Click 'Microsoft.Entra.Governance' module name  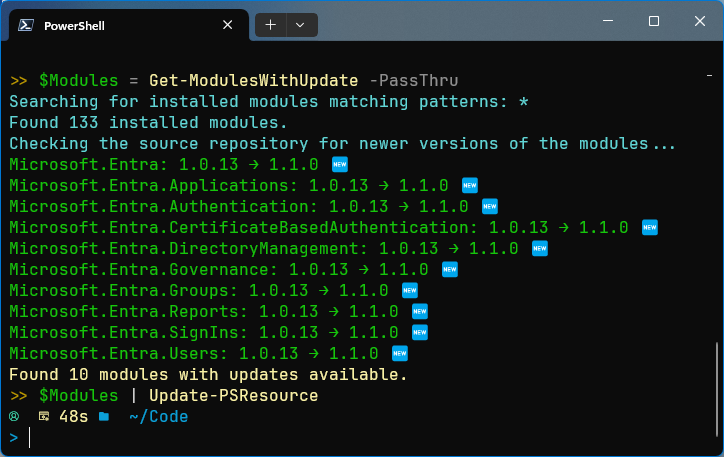[139, 270]
